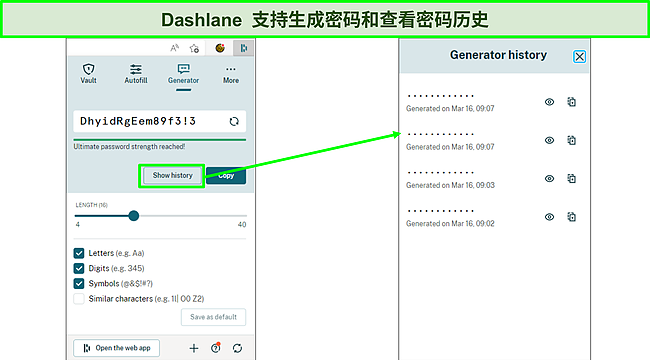This screenshot has width=650, height=360.
Task: Enable Similar characters checkbox
Action: click(x=79, y=299)
